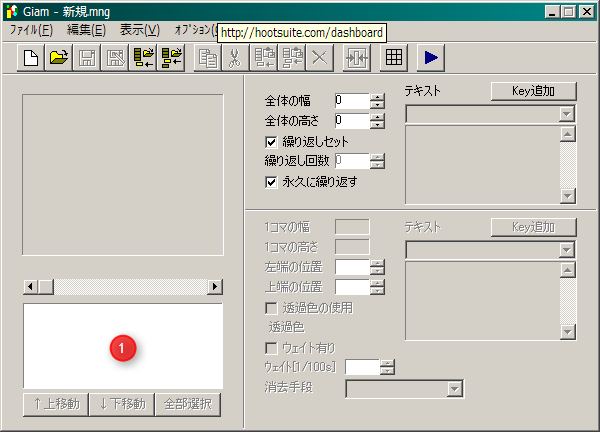This screenshot has width=600, height=432.
Task: Click the preview scrollbar left arrow
Action: (x=31, y=287)
